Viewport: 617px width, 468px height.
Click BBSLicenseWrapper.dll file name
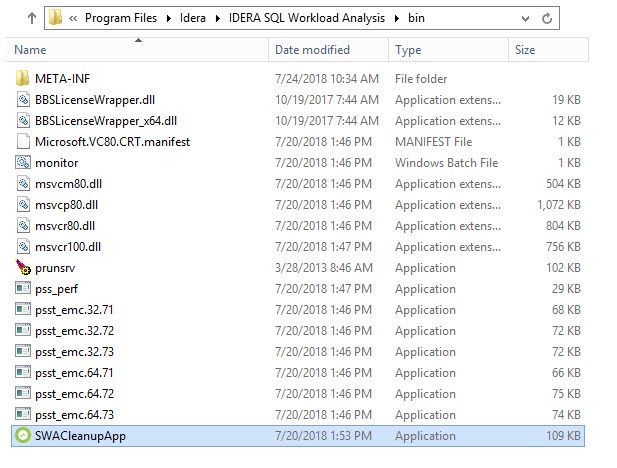click(95, 100)
